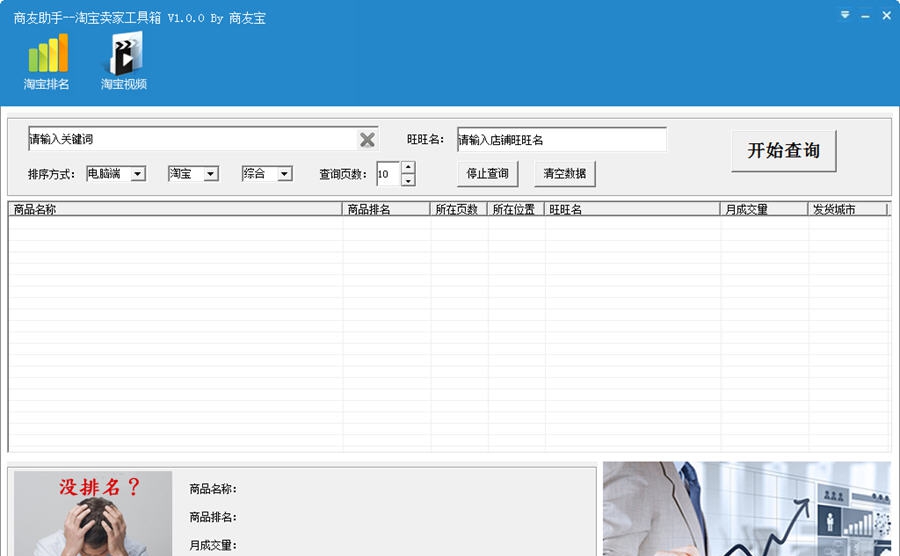
Task: Click the 没排名？ advertisement image
Action: click(x=93, y=514)
